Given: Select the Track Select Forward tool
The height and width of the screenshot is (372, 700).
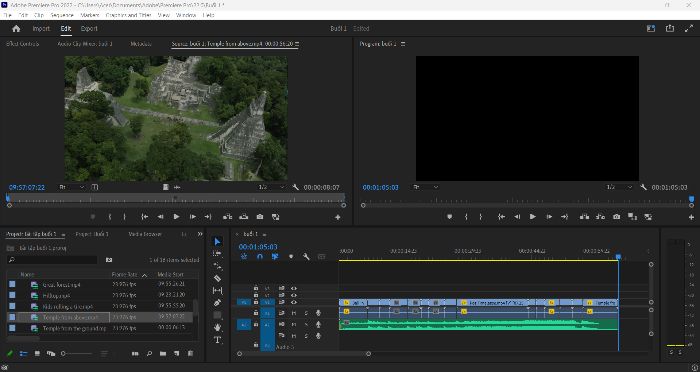Looking at the screenshot, I should click(x=217, y=254).
